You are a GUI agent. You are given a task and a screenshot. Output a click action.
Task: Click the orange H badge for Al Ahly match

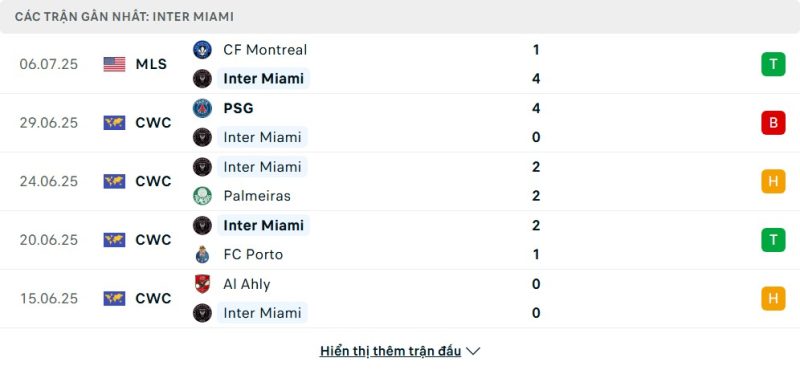click(x=773, y=298)
